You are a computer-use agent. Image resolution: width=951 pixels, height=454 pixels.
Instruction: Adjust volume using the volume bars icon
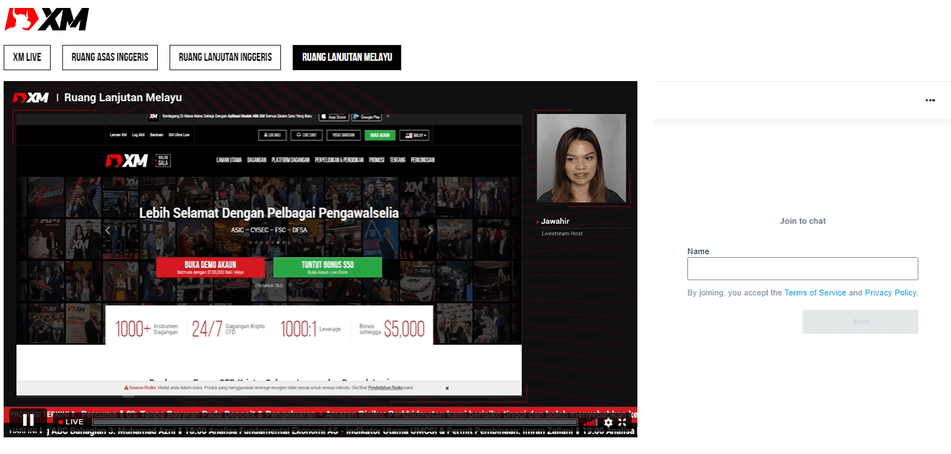click(x=593, y=422)
